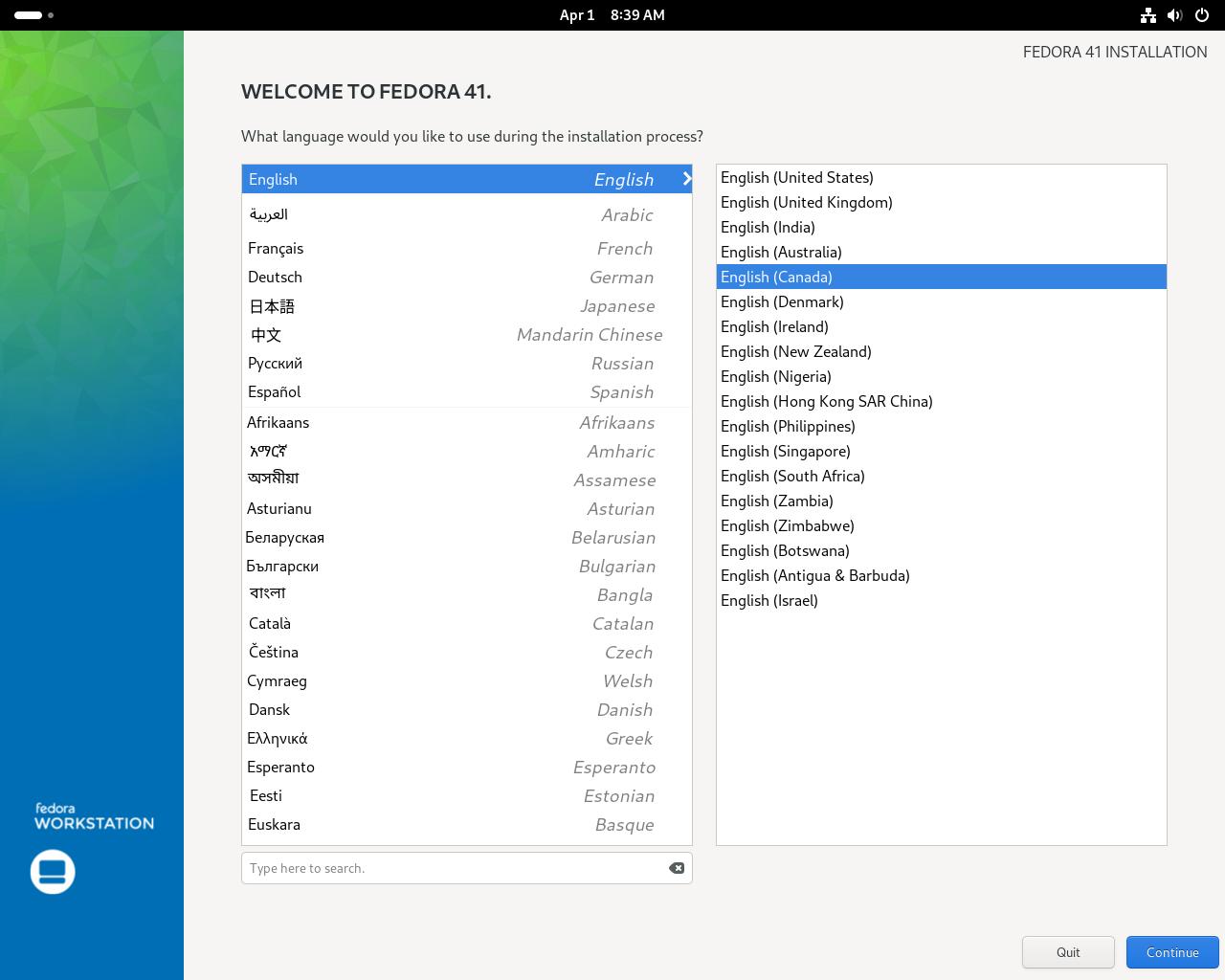This screenshot has width=1225, height=980.
Task: Select the Cymraeg (Welsh) language row
Action: (467, 680)
